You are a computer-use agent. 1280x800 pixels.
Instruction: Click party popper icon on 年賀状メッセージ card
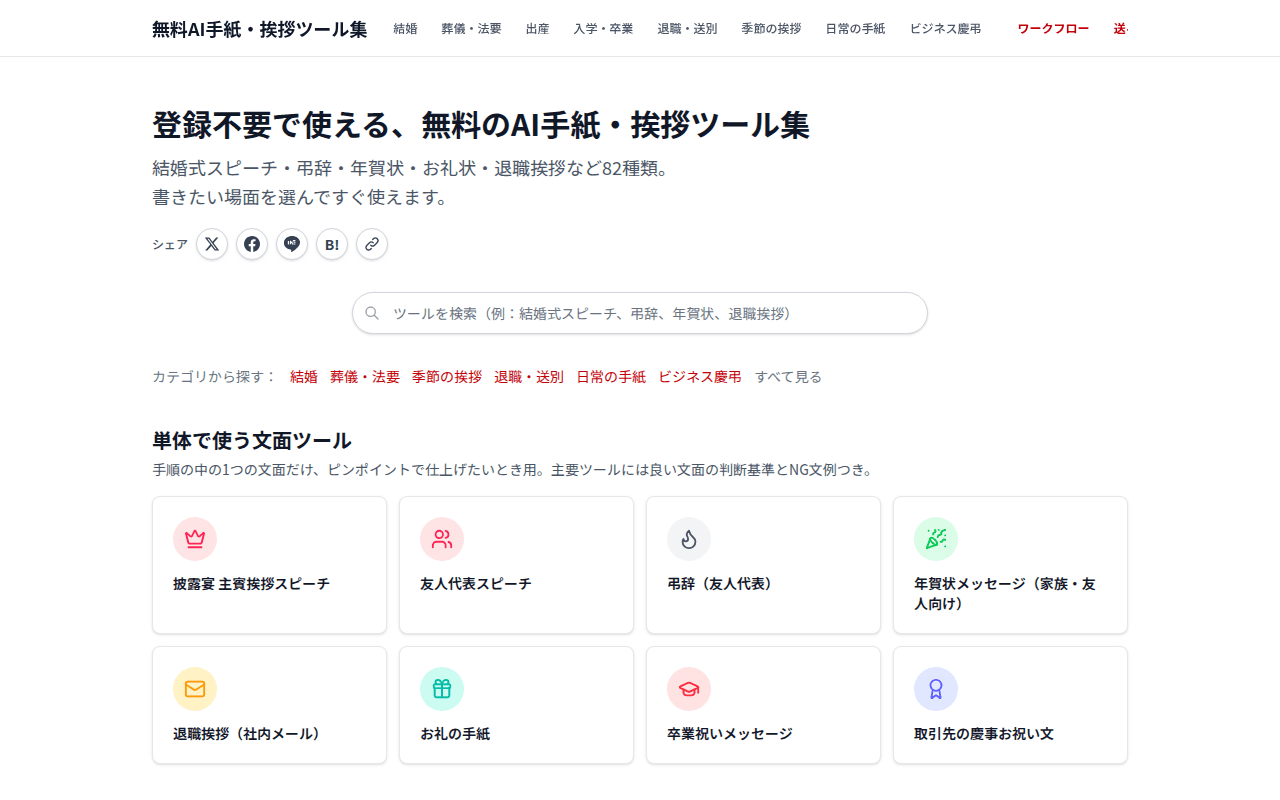point(936,539)
